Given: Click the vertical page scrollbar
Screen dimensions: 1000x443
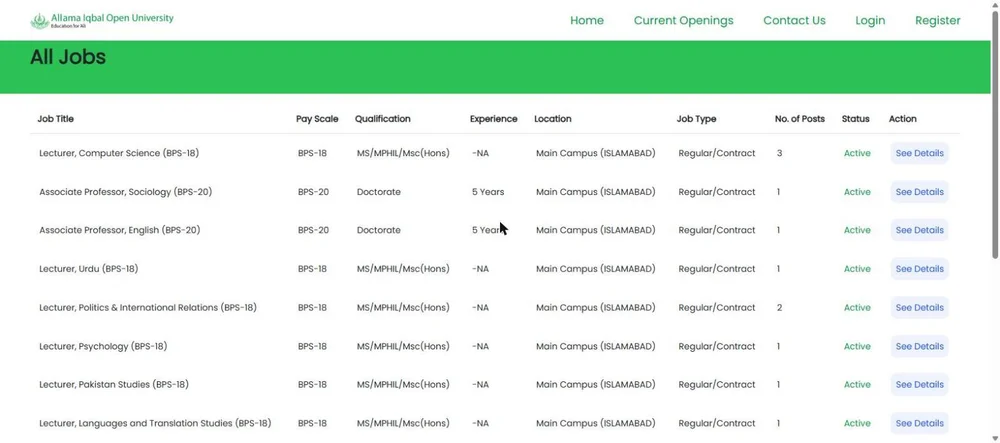Looking at the screenshot, I should 995,134.
